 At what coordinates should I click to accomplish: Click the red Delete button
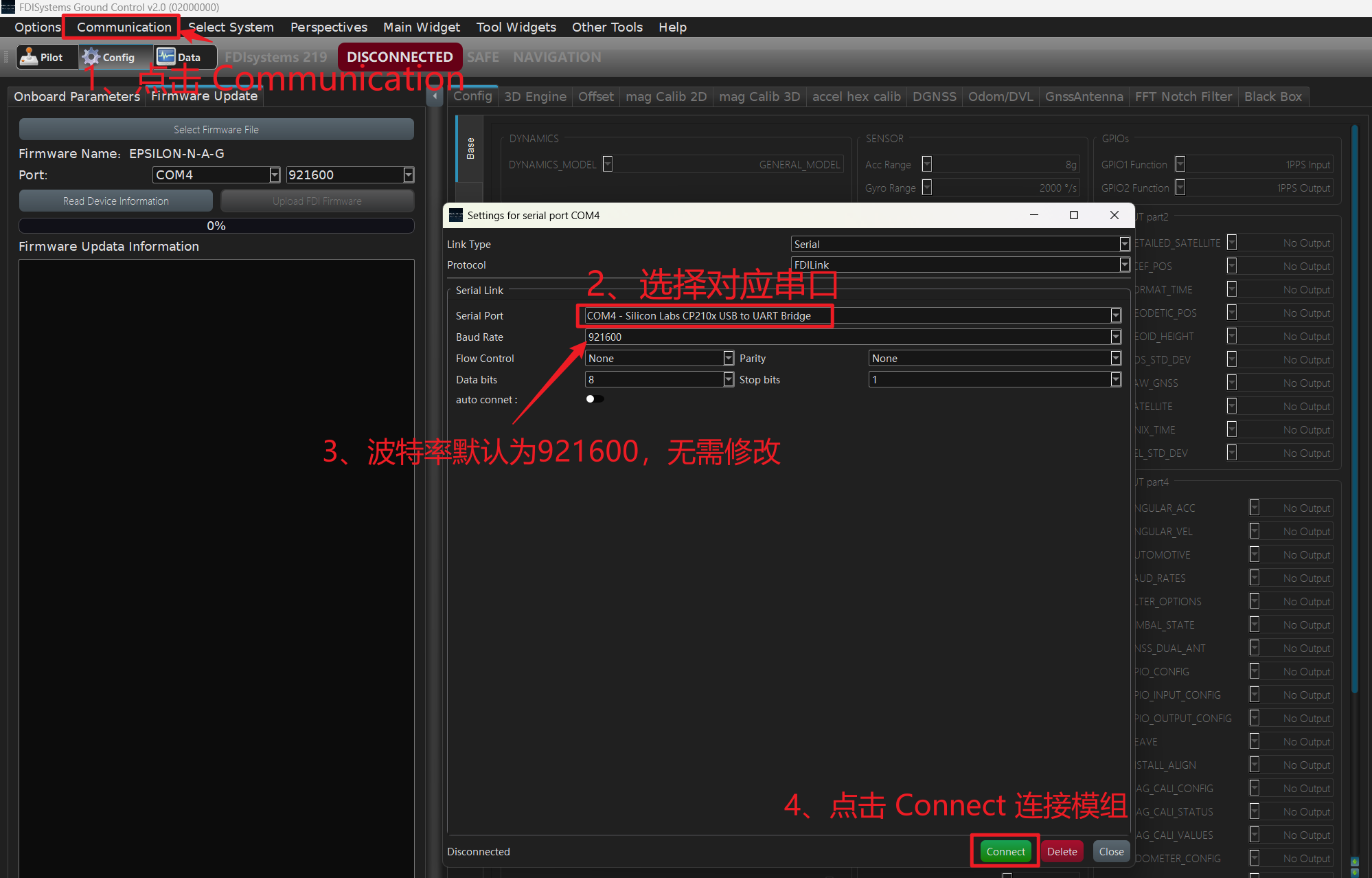coord(1062,851)
